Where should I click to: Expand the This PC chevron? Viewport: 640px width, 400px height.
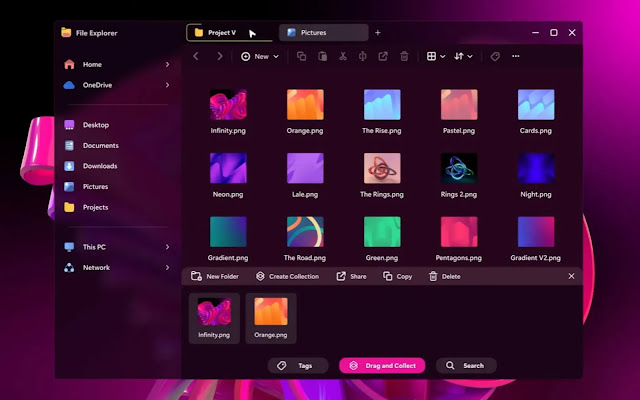point(167,247)
